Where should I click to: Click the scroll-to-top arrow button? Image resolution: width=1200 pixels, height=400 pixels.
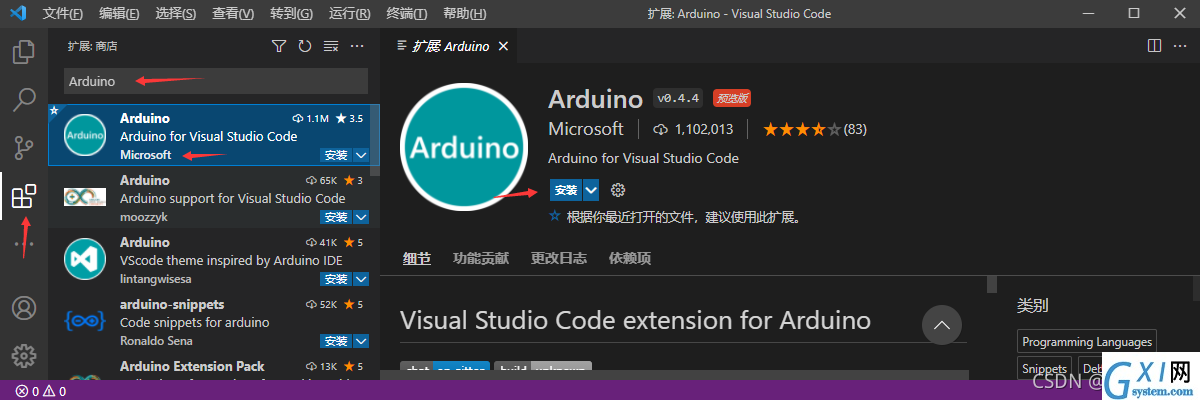click(x=941, y=324)
